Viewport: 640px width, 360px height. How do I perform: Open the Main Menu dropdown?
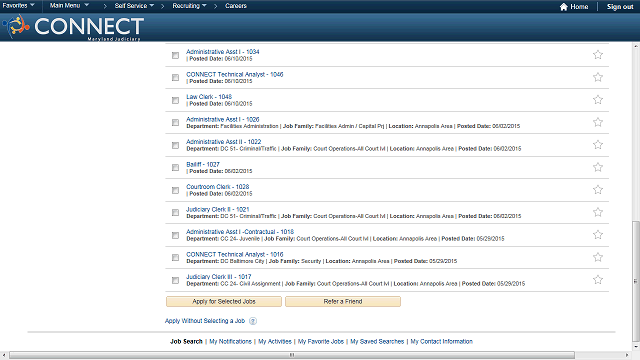click(x=69, y=6)
